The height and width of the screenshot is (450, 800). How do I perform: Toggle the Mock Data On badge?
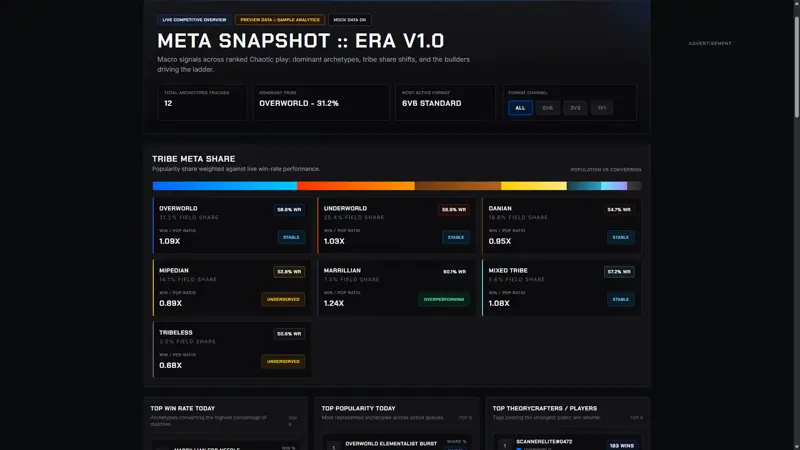349,20
